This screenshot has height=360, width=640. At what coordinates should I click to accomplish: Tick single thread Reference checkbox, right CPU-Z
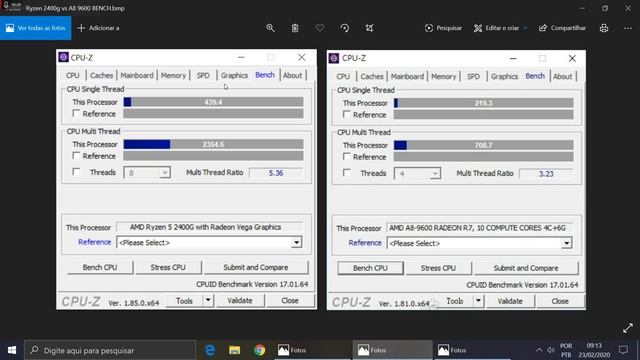pyautogui.click(x=347, y=114)
